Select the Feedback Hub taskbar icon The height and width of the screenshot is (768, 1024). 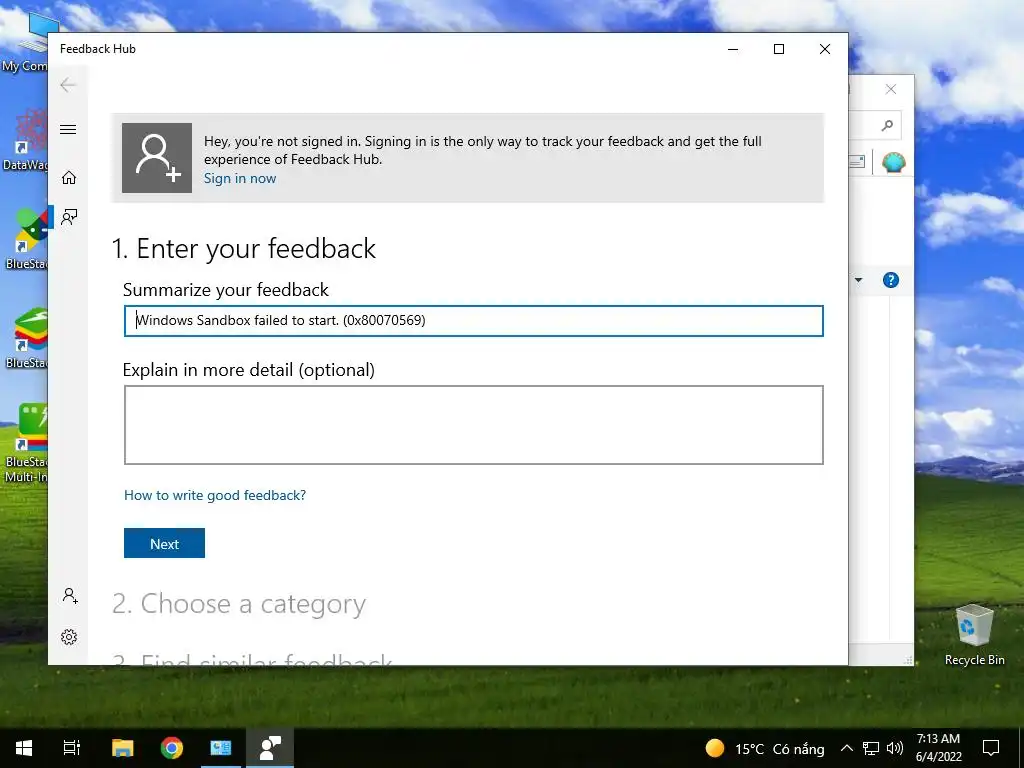click(270, 748)
